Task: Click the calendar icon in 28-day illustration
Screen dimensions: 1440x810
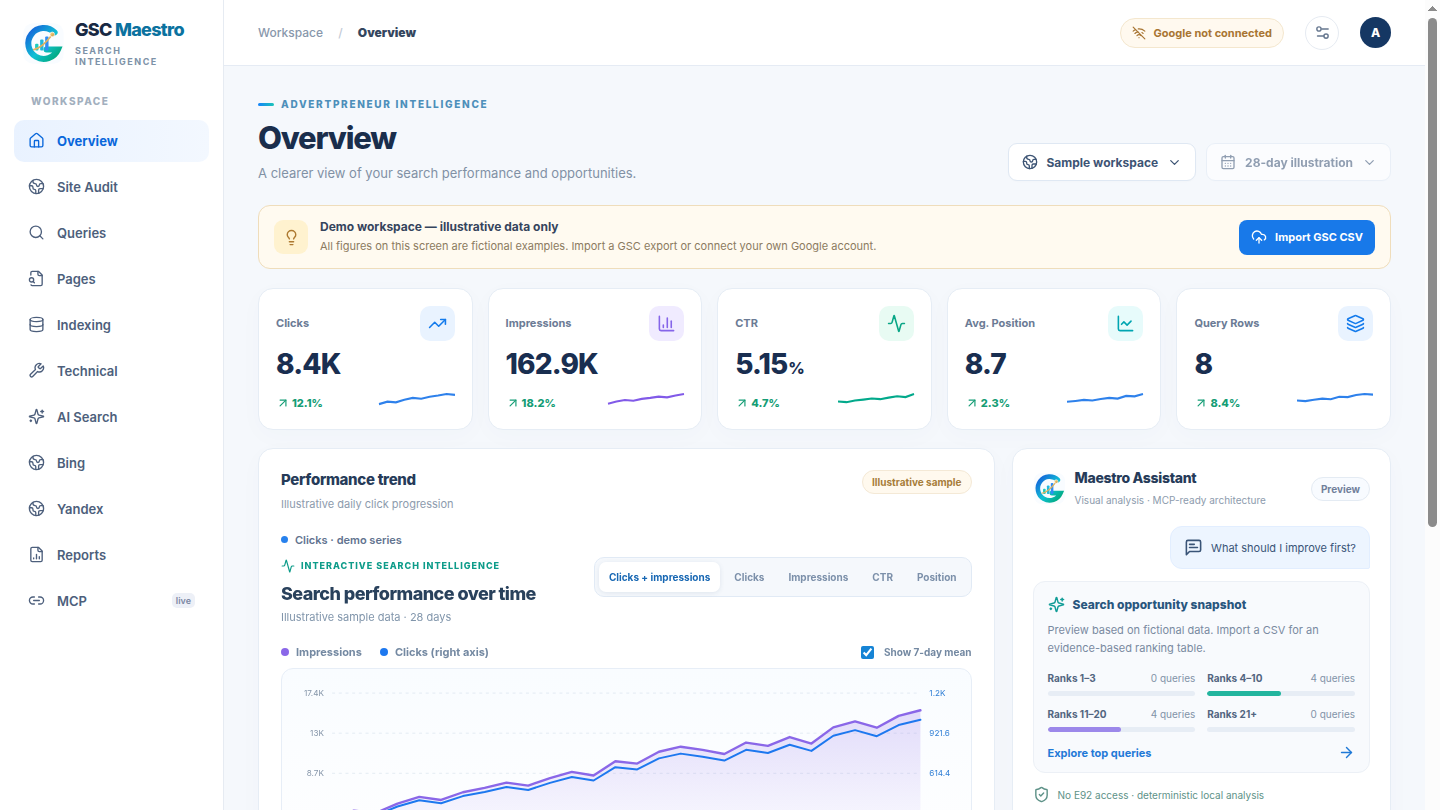Action: tap(1228, 163)
